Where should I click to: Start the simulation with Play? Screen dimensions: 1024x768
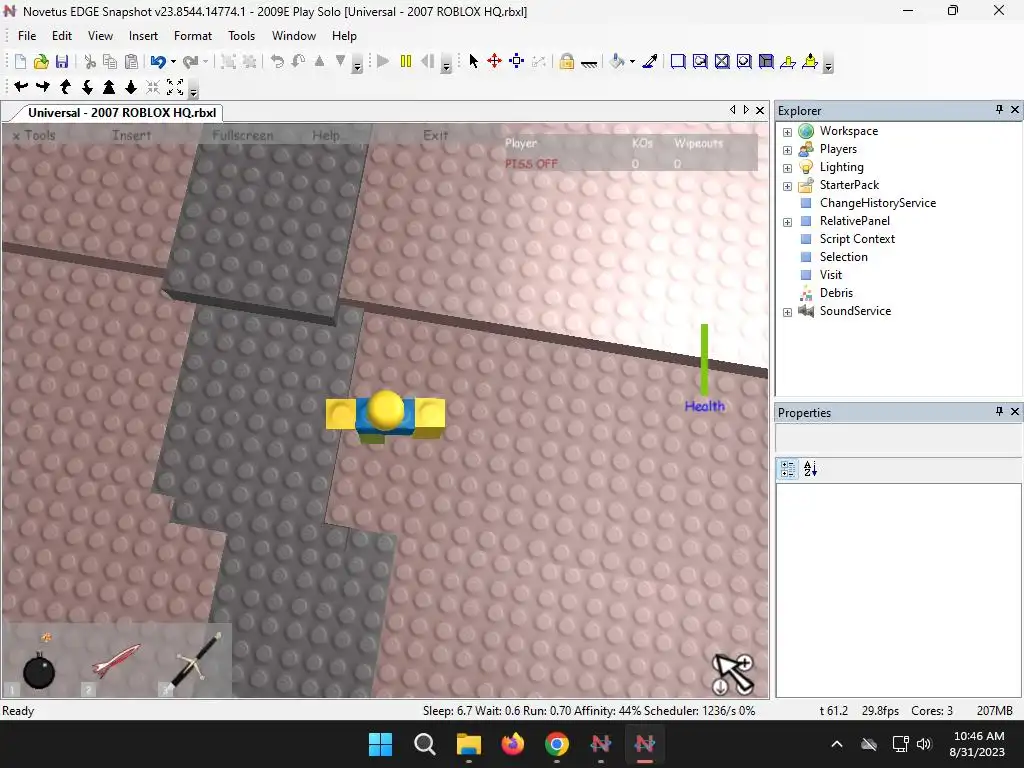point(383,61)
